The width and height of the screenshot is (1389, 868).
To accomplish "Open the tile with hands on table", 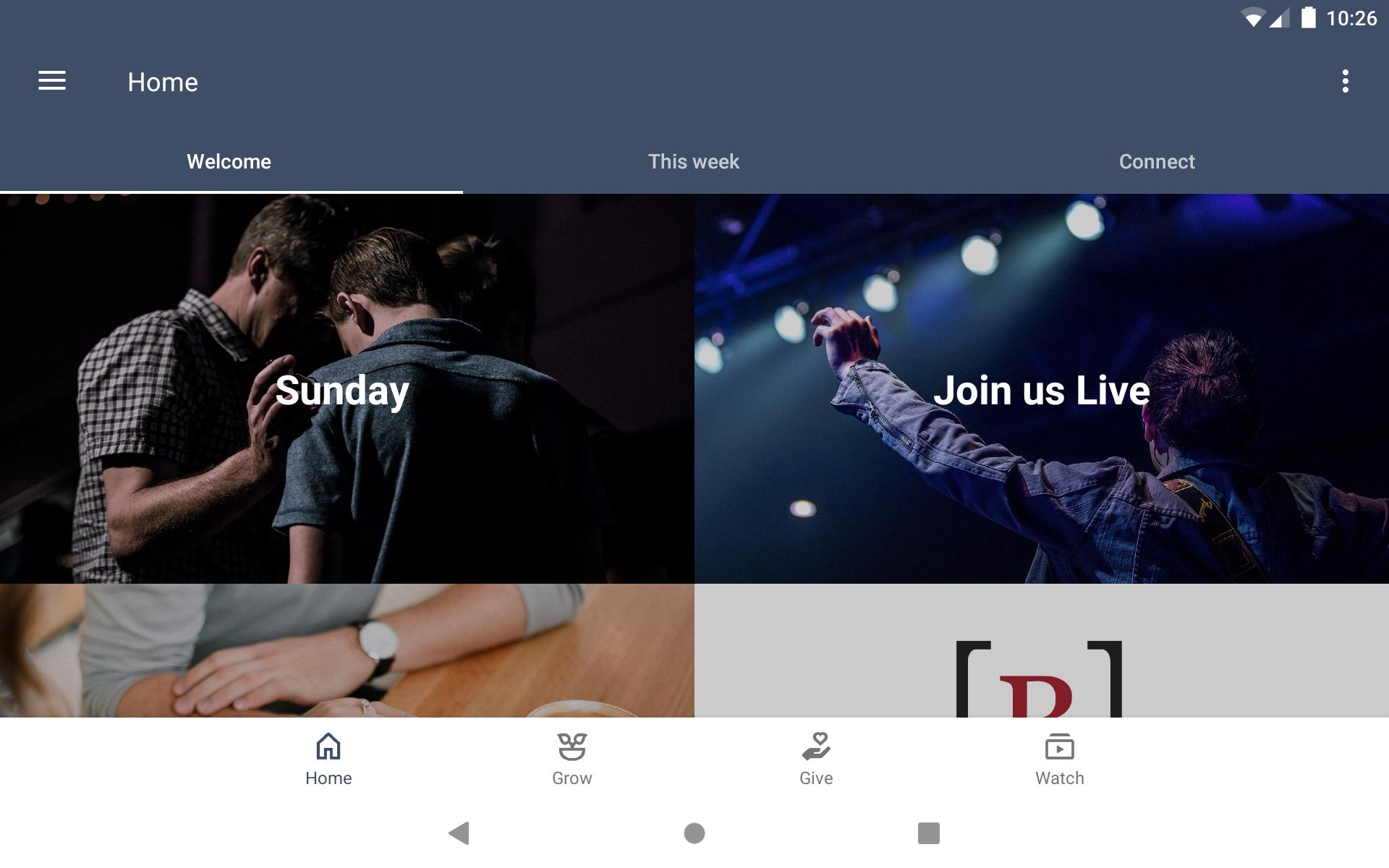I will [347, 651].
